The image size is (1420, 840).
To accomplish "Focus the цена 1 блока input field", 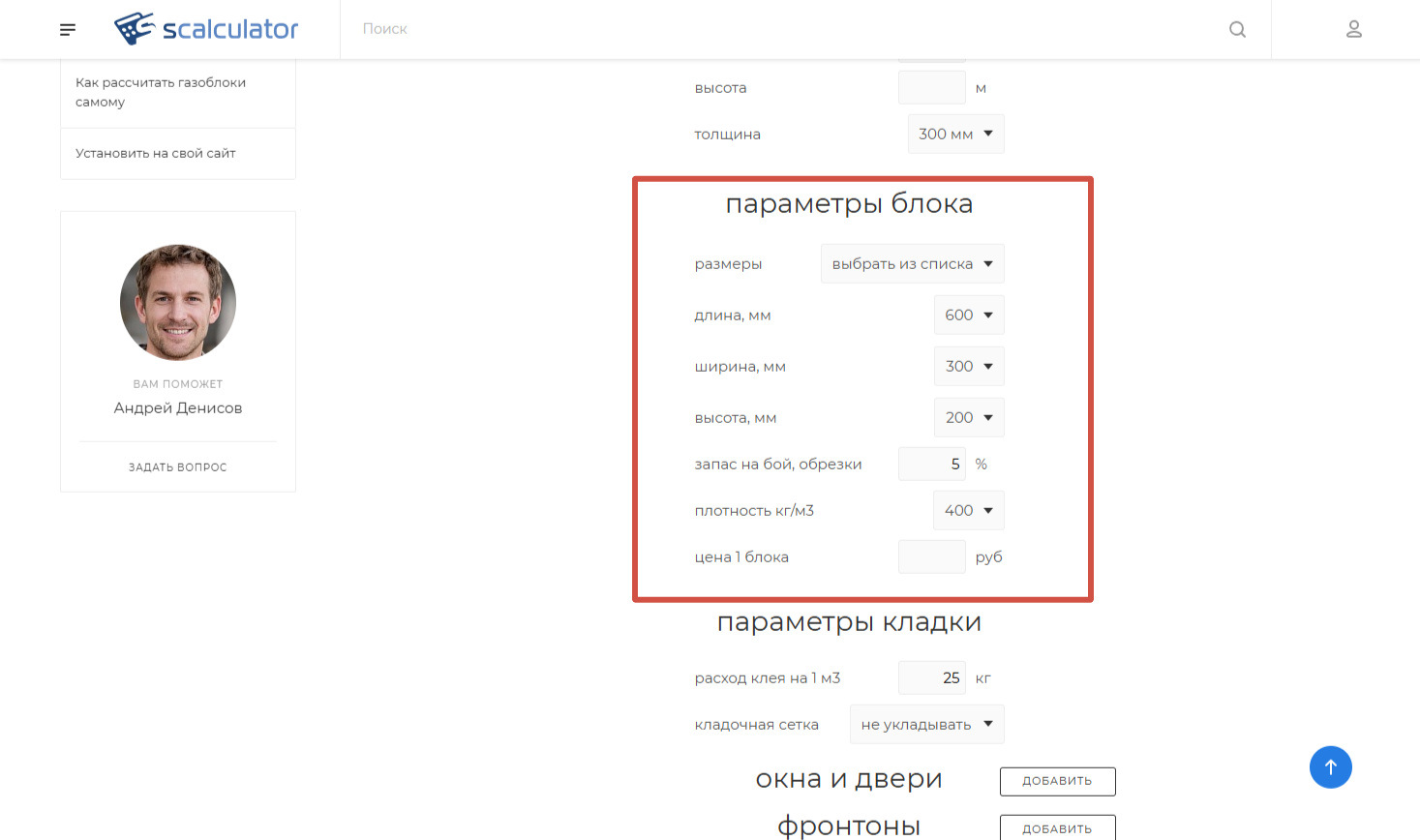I will pos(931,556).
